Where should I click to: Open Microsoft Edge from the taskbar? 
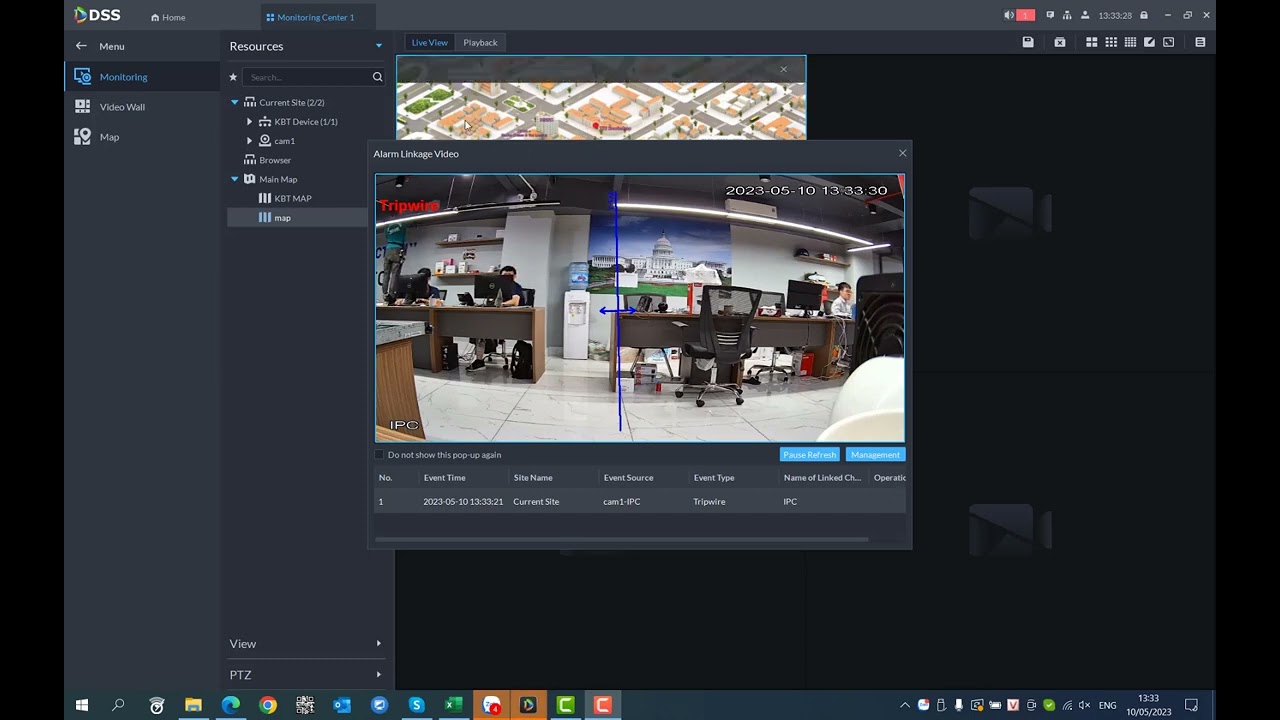point(231,705)
